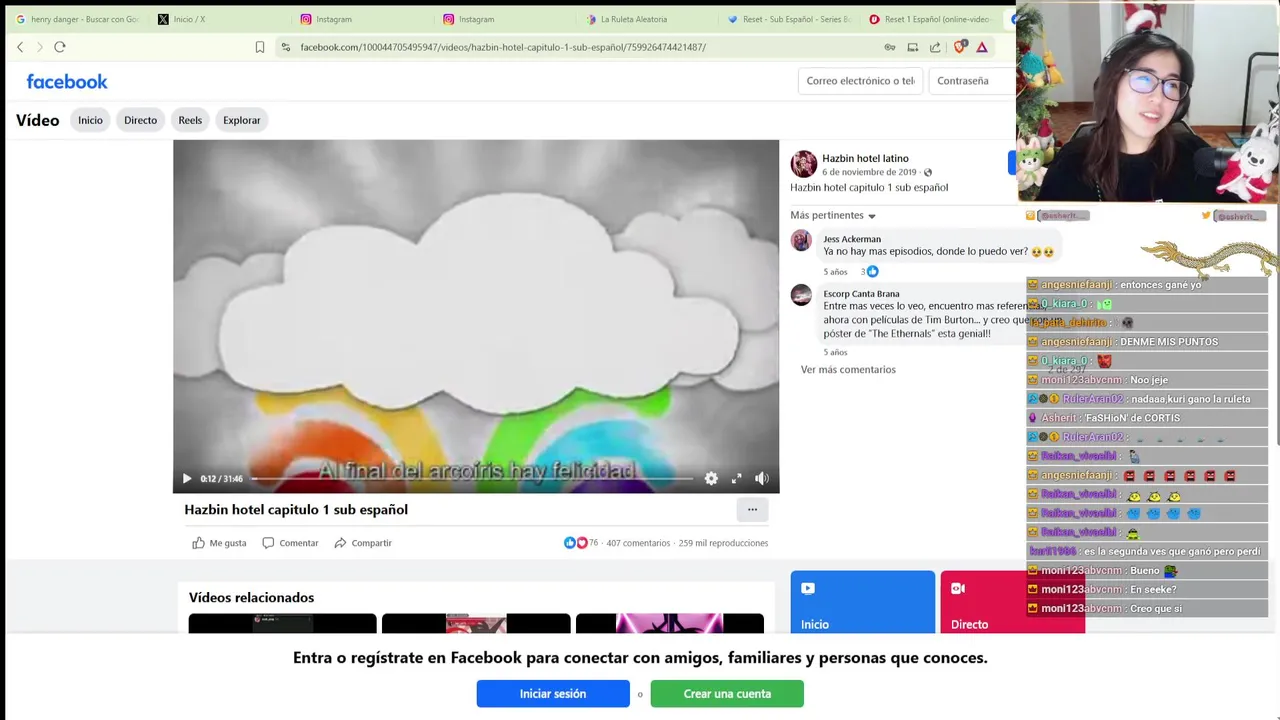Click the browser forward arrow

[40, 47]
